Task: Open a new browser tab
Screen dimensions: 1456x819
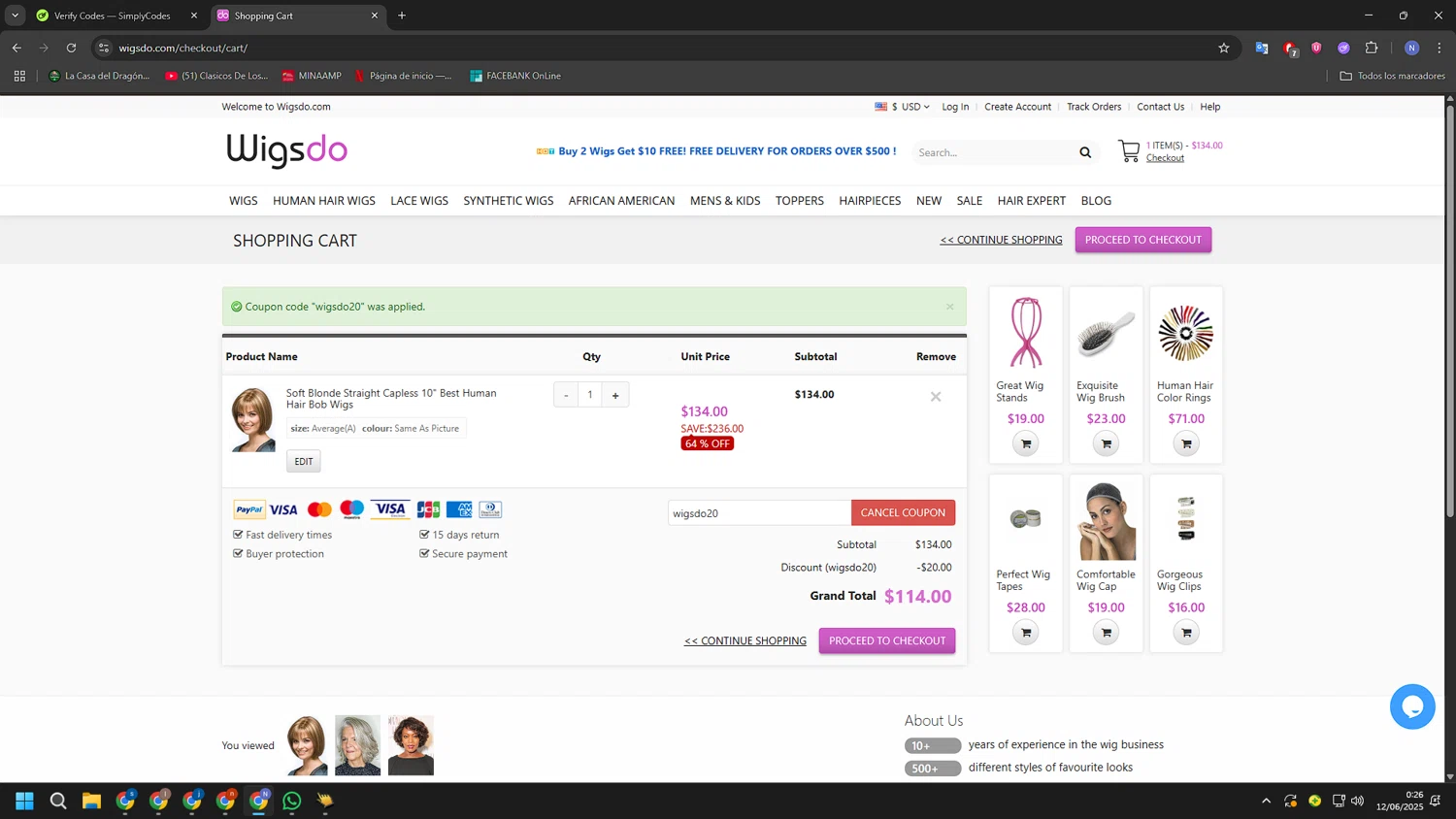Action: point(402,16)
